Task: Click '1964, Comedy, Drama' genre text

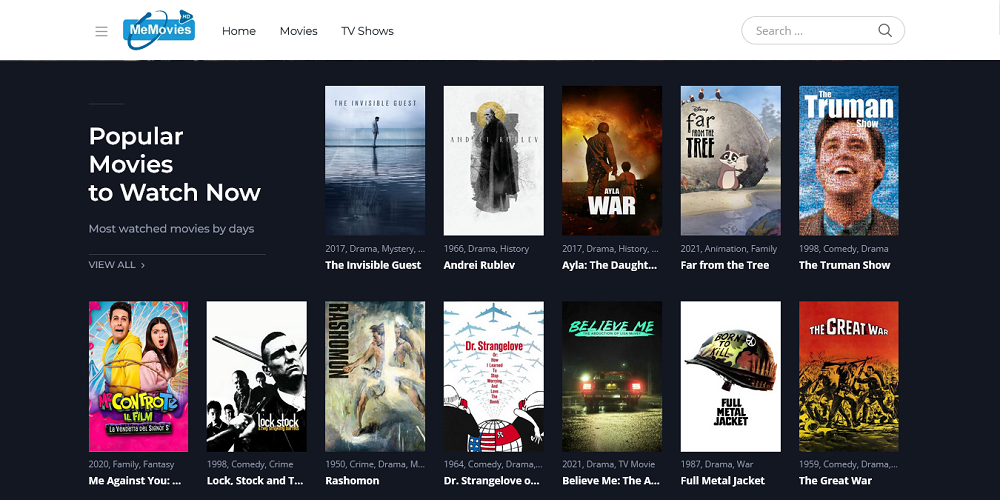Action: point(494,464)
